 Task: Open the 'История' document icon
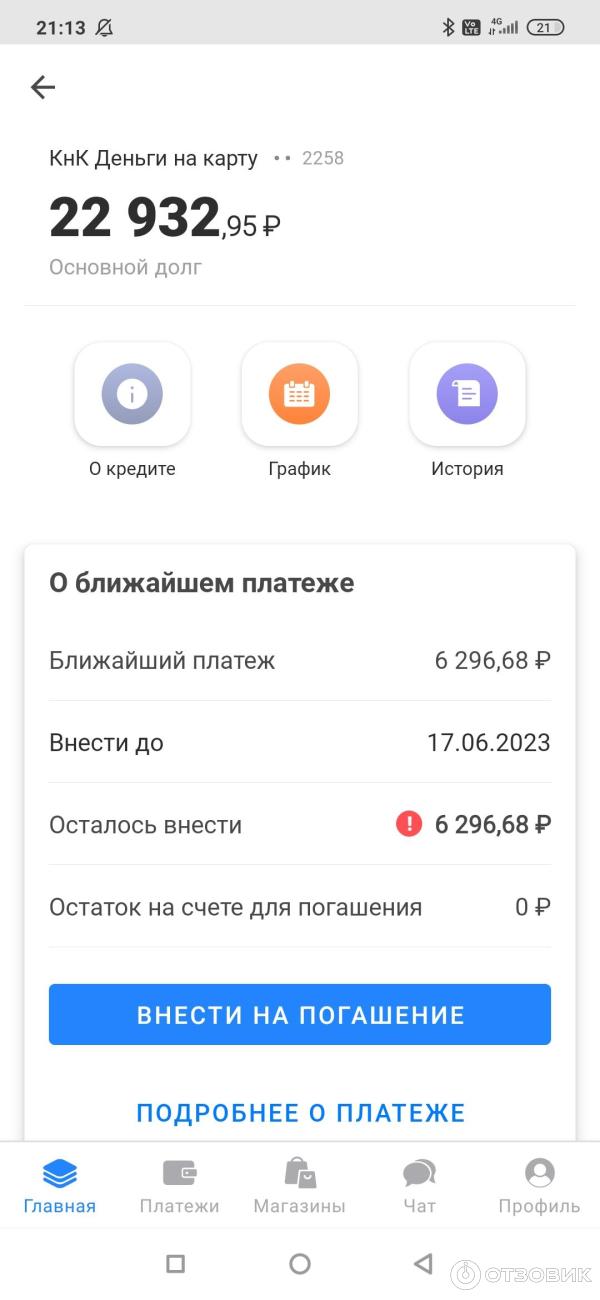(467, 394)
